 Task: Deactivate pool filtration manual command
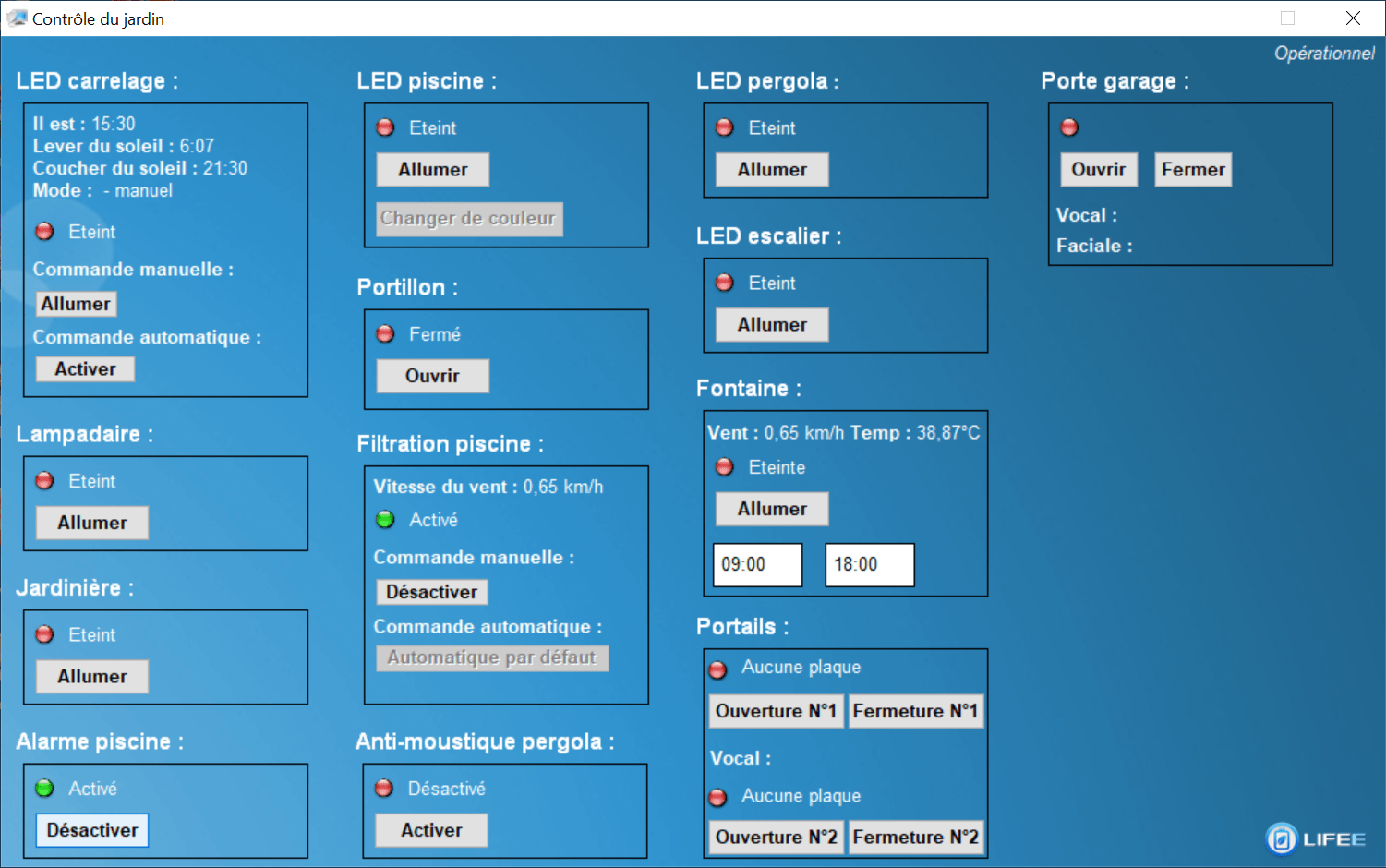pos(431,592)
